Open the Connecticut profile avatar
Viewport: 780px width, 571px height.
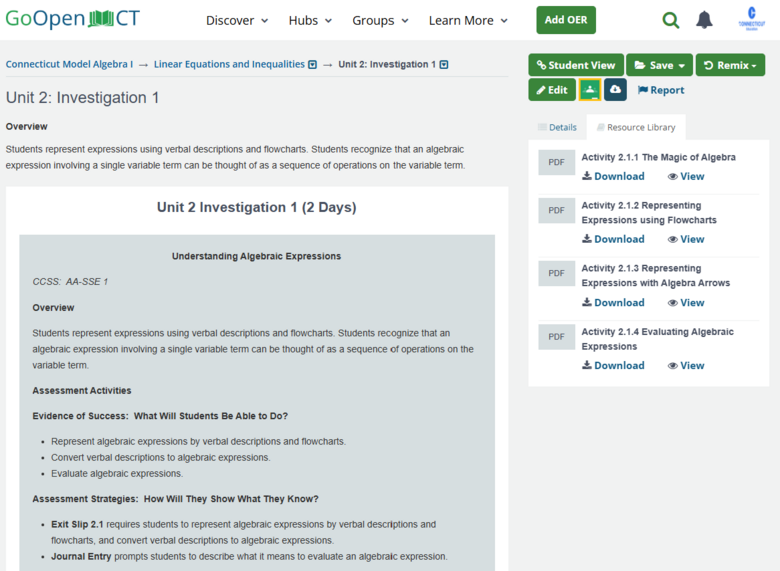[752, 19]
